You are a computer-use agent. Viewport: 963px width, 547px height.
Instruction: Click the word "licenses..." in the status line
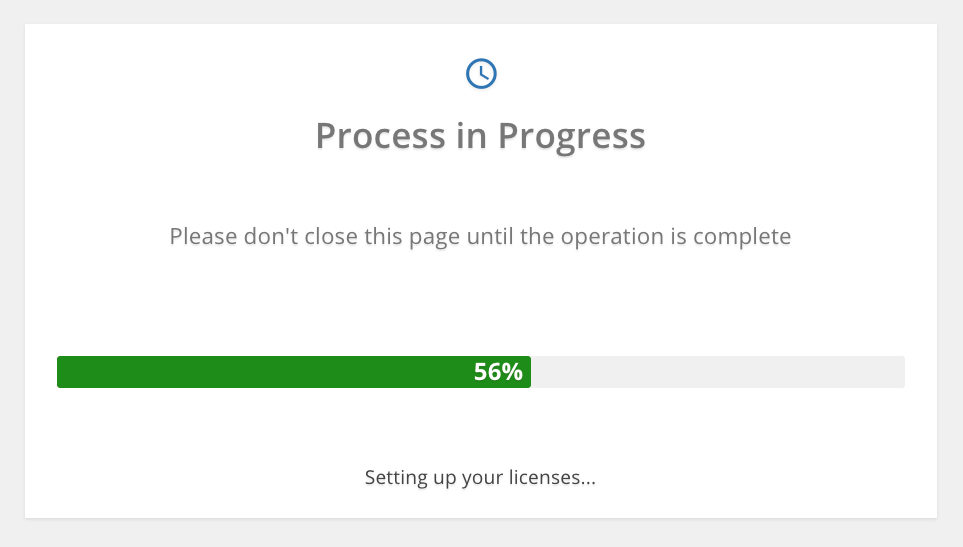pyautogui.click(x=559, y=477)
